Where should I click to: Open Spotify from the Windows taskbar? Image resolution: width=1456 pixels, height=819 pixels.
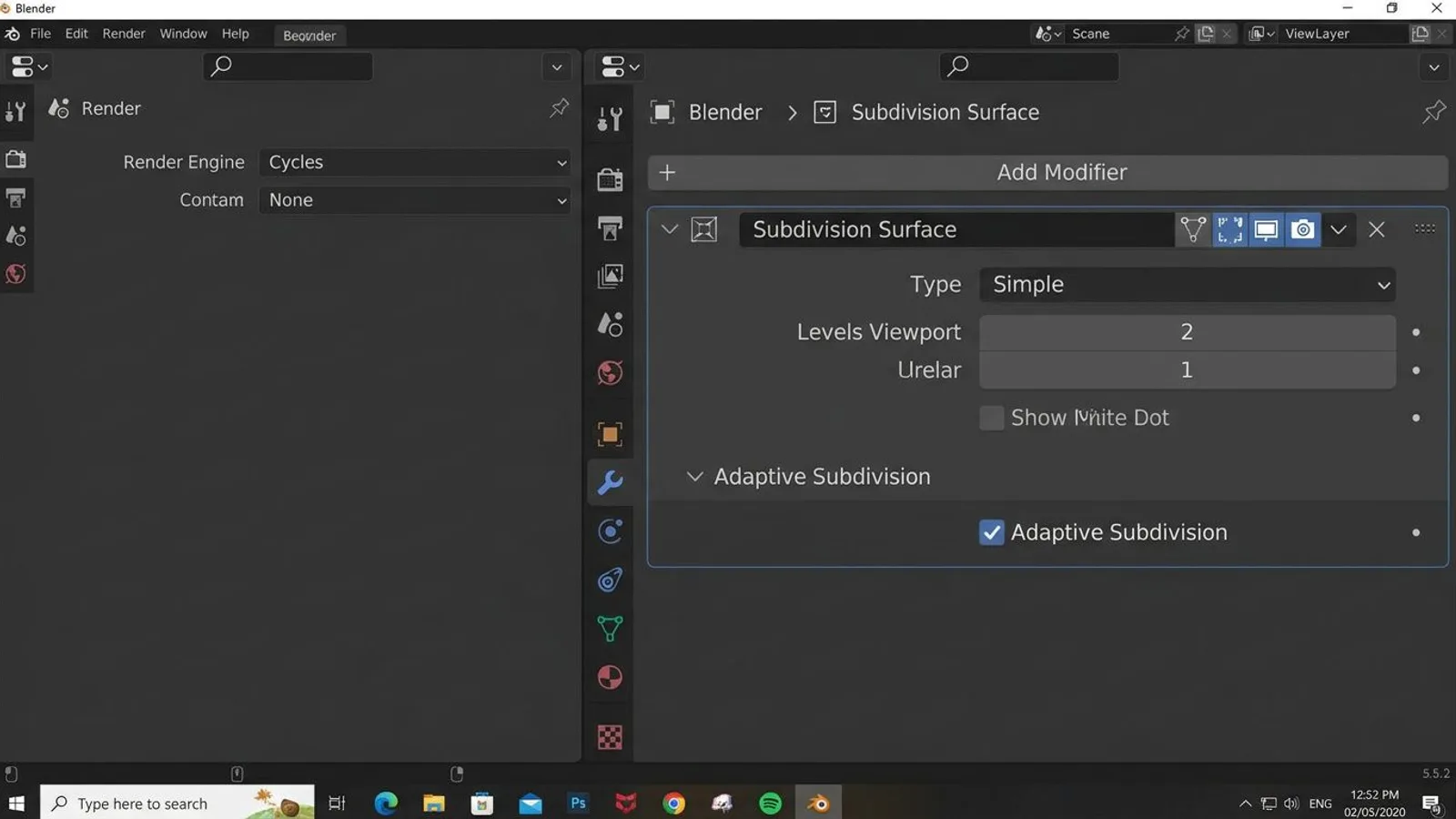click(770, 804)
